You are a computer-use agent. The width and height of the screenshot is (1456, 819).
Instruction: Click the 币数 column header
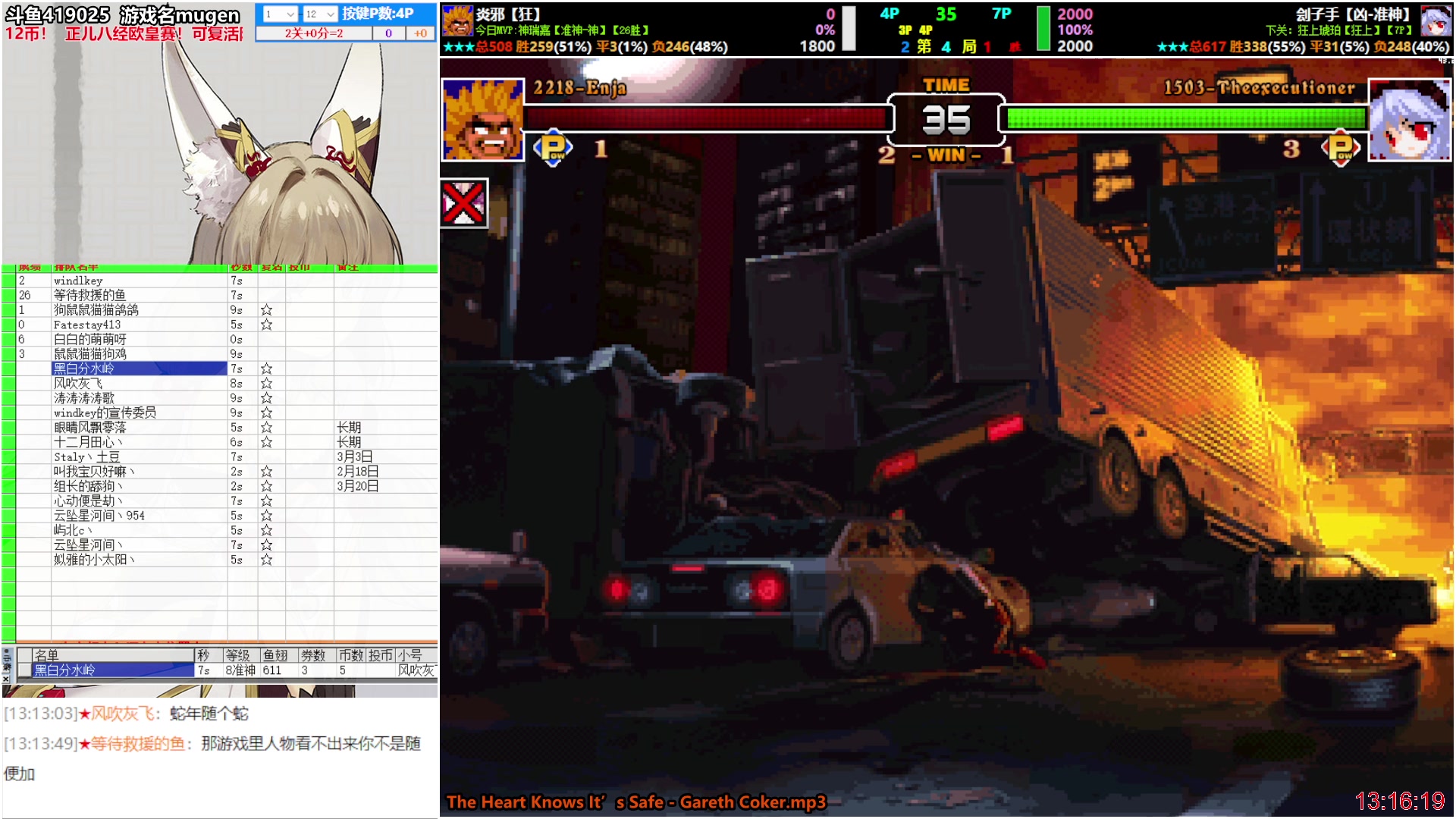(351, 655)
